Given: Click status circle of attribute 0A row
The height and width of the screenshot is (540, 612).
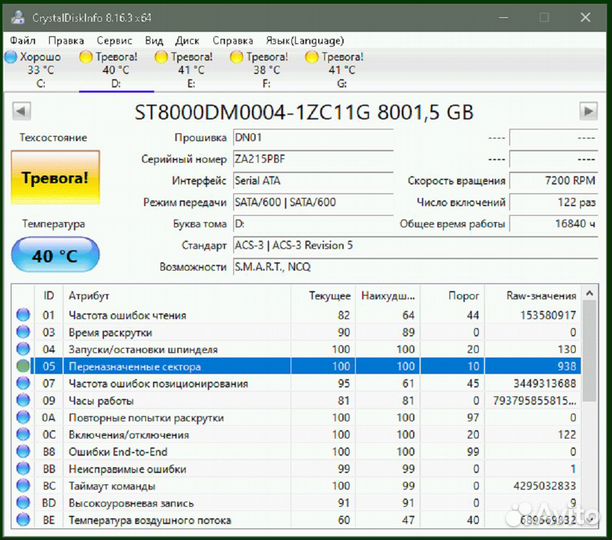Looking at the screenshot, I should tap(23, 417).
